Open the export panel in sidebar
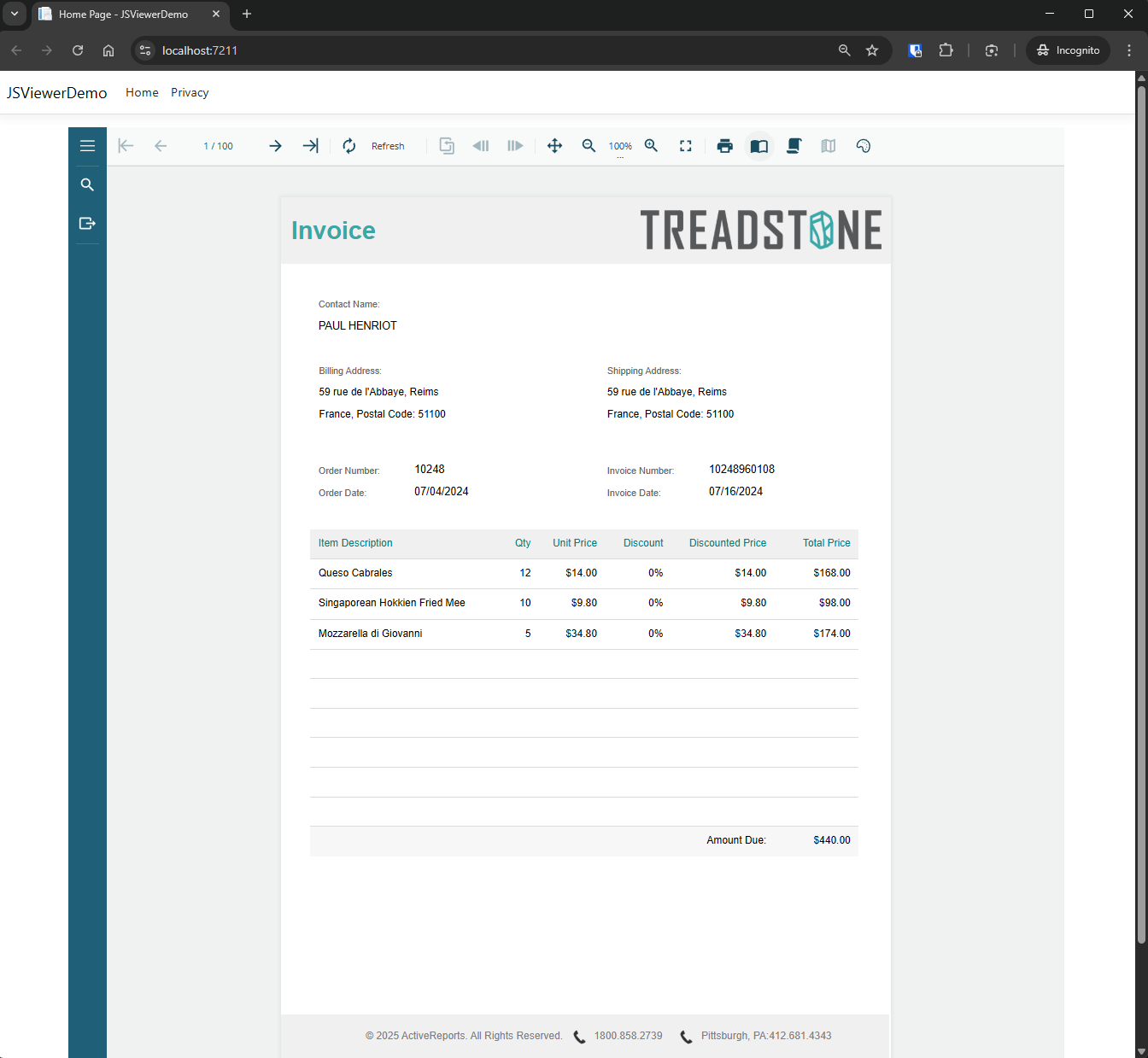1148x1058 pixels. pyautogui.click(x=87, y=223)
